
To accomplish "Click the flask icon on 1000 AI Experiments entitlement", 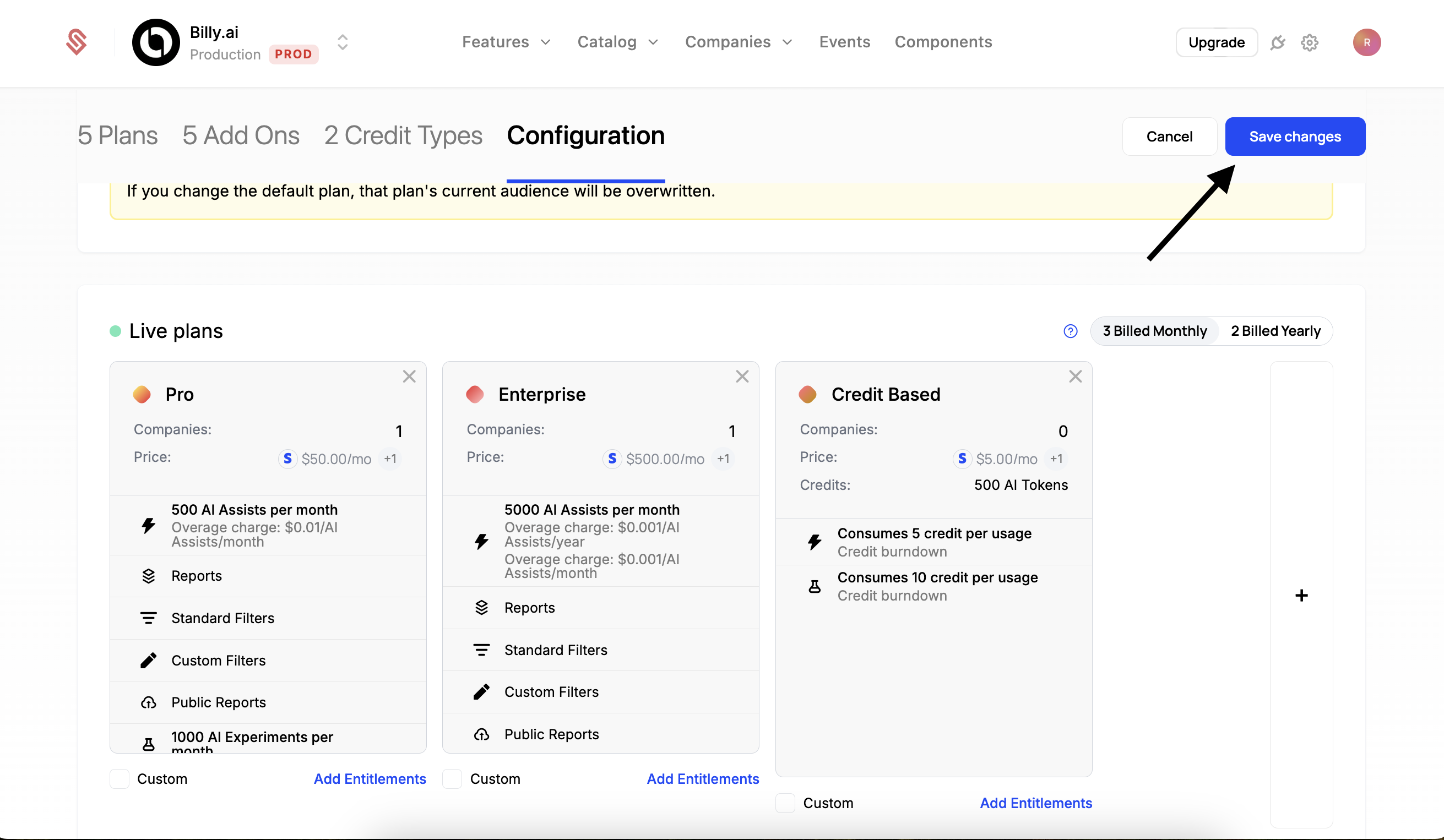I will pos(148,743).
